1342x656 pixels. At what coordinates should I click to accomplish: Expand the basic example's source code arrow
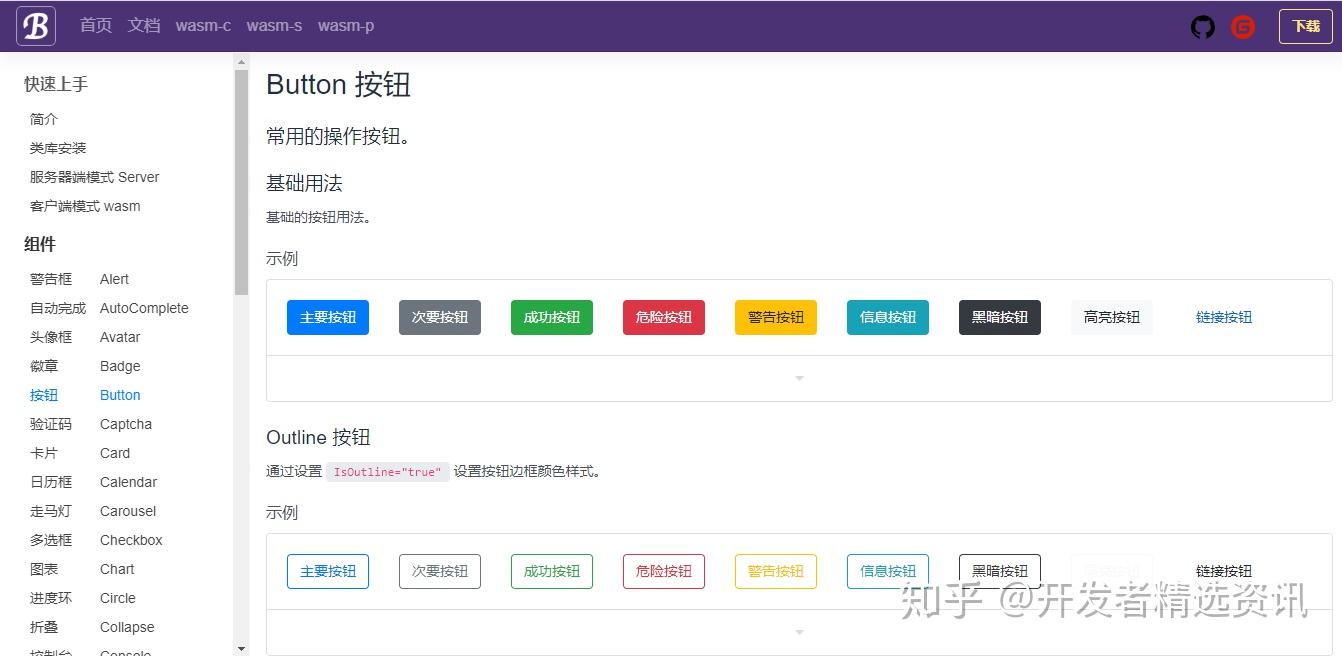point(798,378)
